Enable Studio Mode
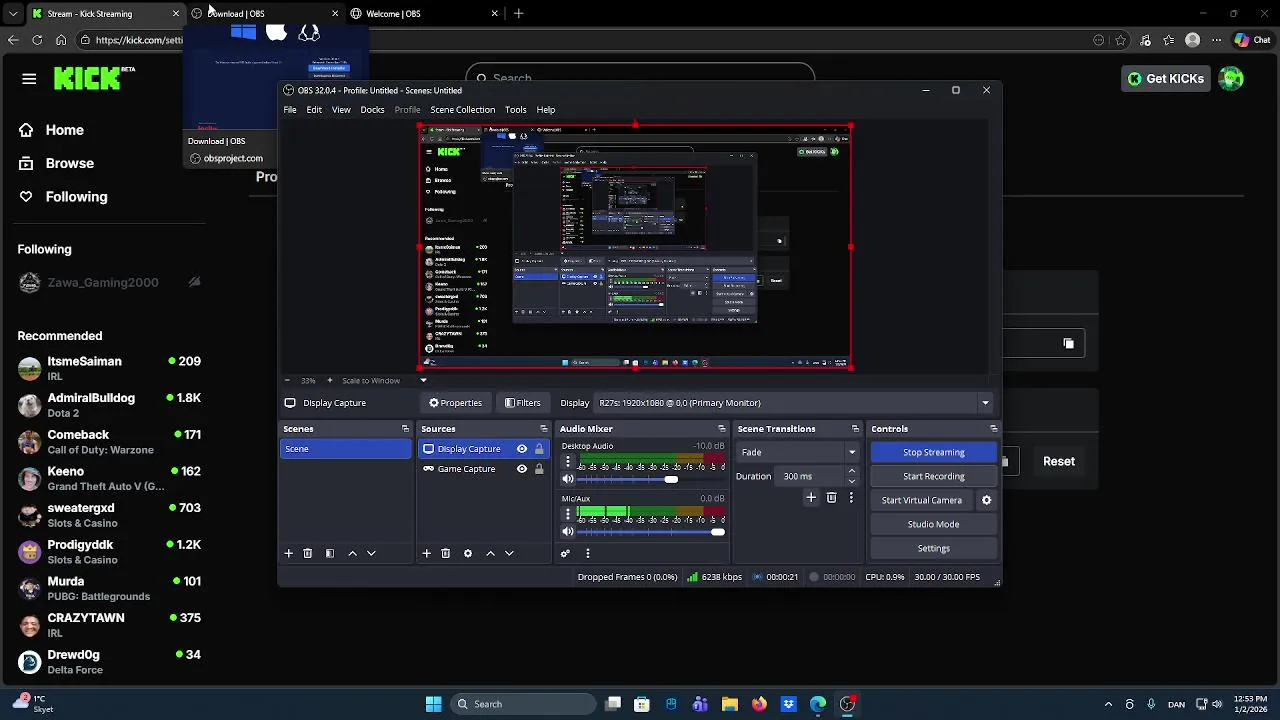Screen dimensions: 1280x720 click(x=934, y=524)
